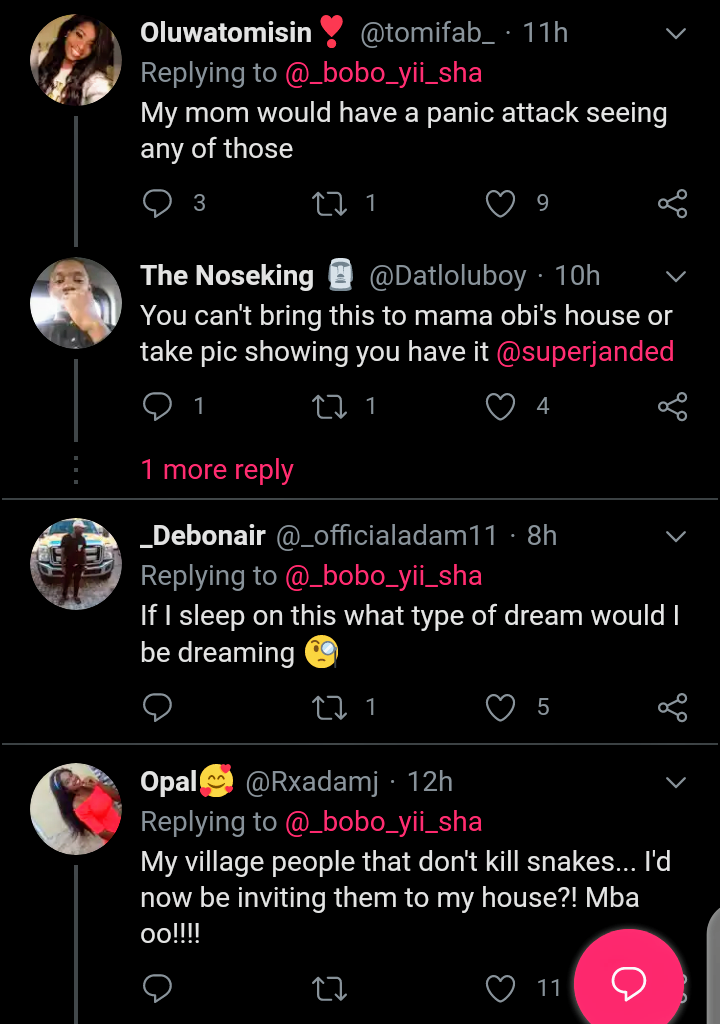Reply to The Noseking's tweet
720x1024 pixels.
(x=158, y=406)
